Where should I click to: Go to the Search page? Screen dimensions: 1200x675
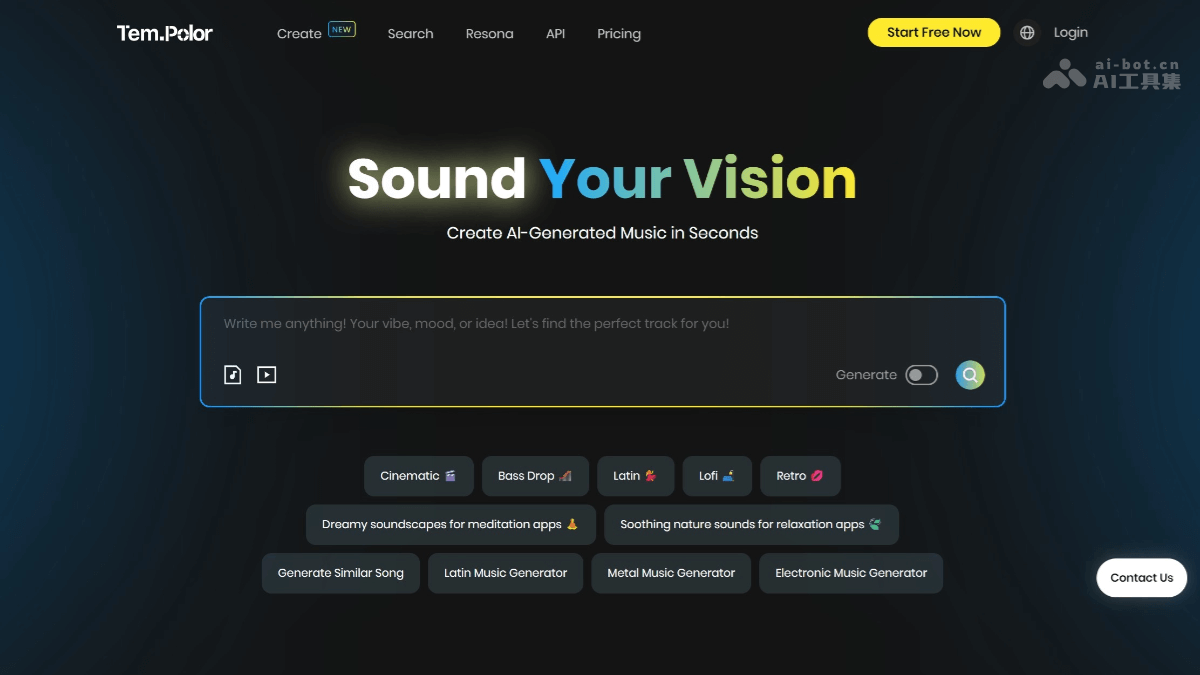[410, 34]
